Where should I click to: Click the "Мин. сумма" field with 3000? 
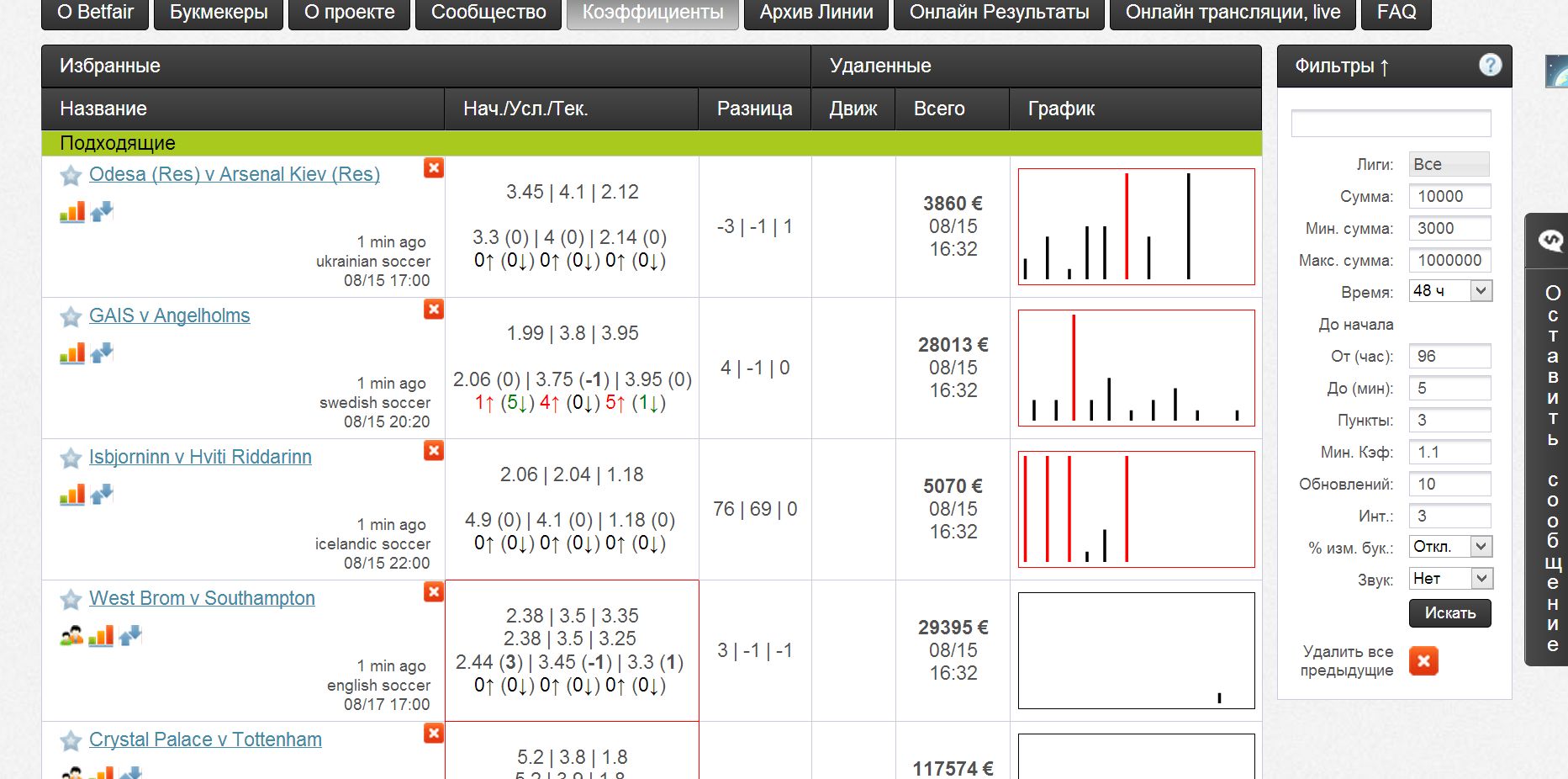click(1449, 228)
